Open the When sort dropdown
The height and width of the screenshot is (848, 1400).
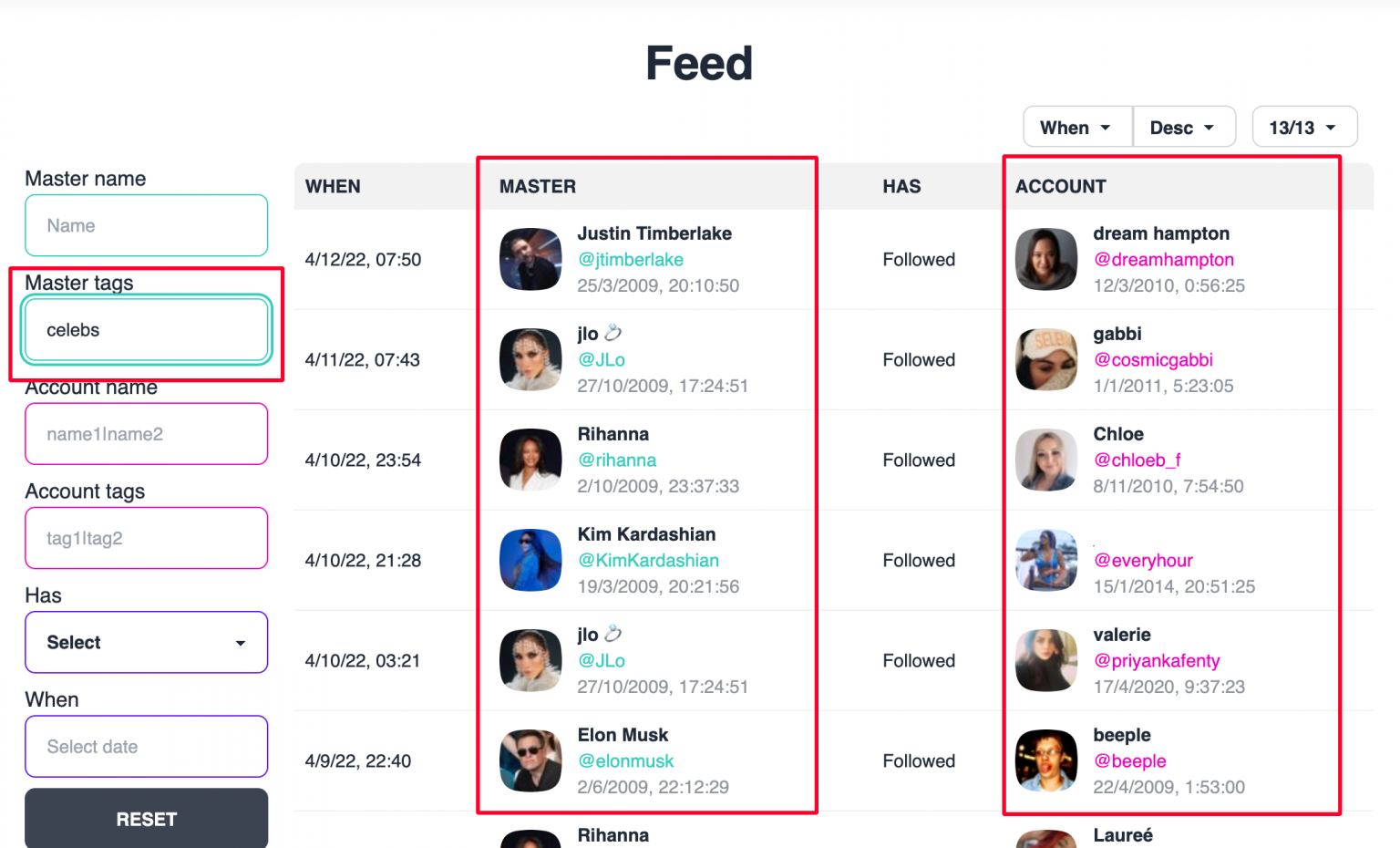point(1076,127)
